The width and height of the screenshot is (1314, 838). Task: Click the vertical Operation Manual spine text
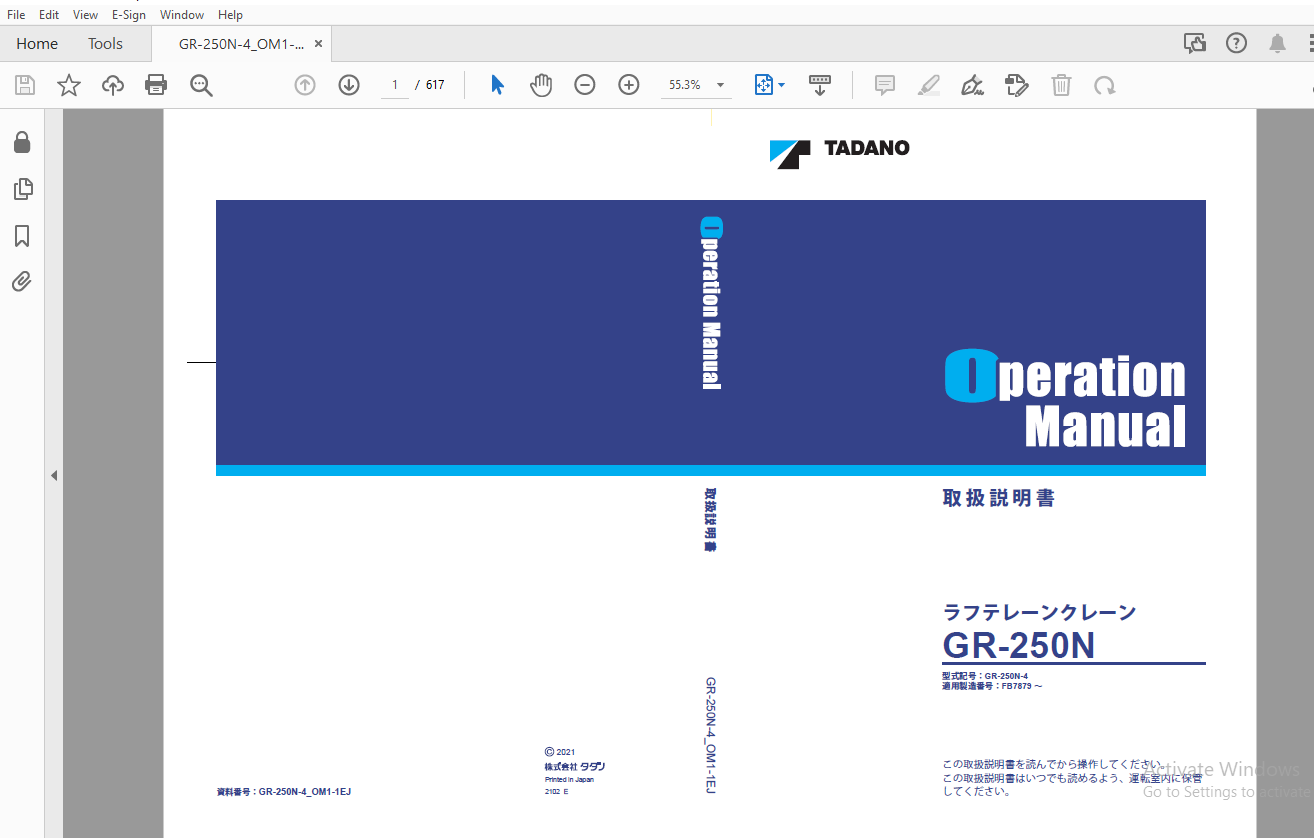[x=711, y=303]
